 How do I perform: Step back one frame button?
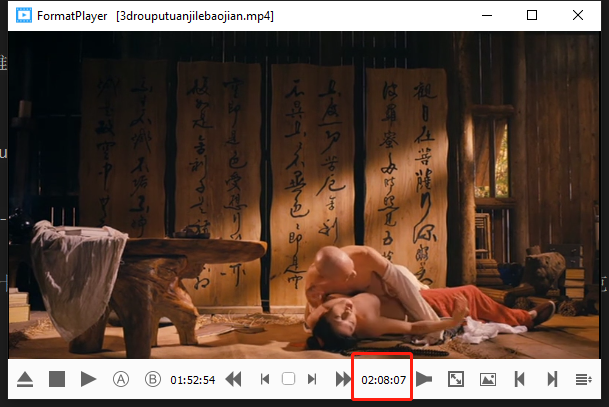[265, 379]
